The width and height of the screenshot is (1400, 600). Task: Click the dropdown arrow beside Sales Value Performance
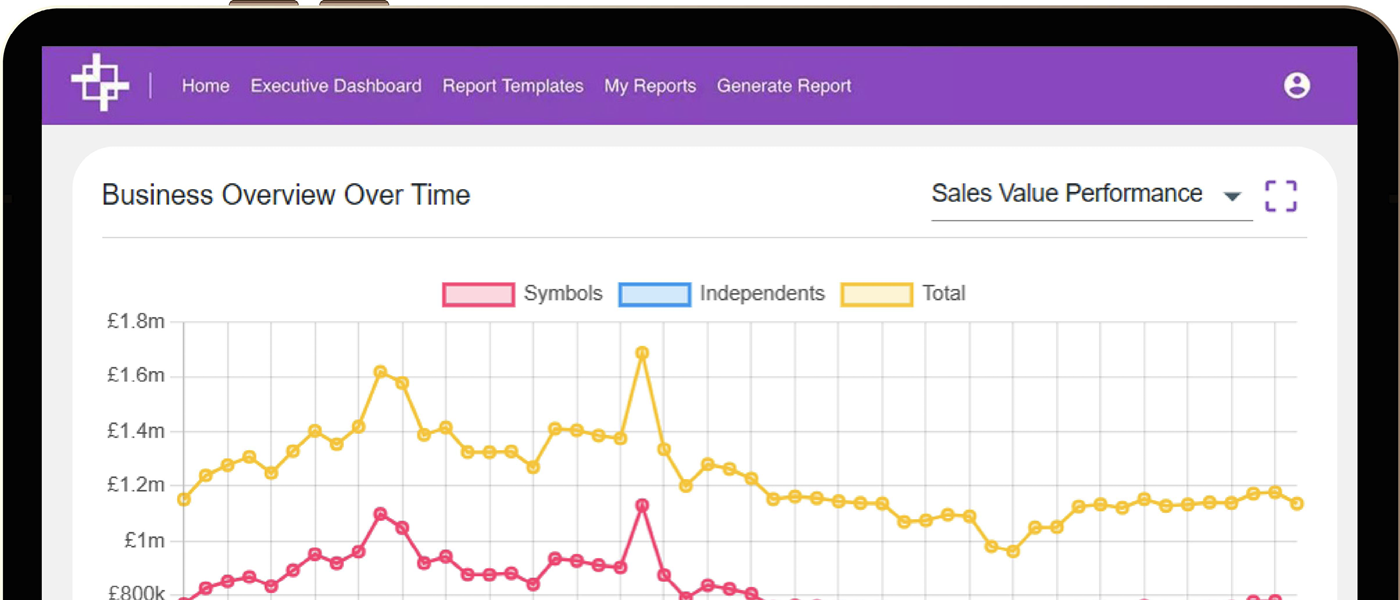click(x=1232, y=197)
